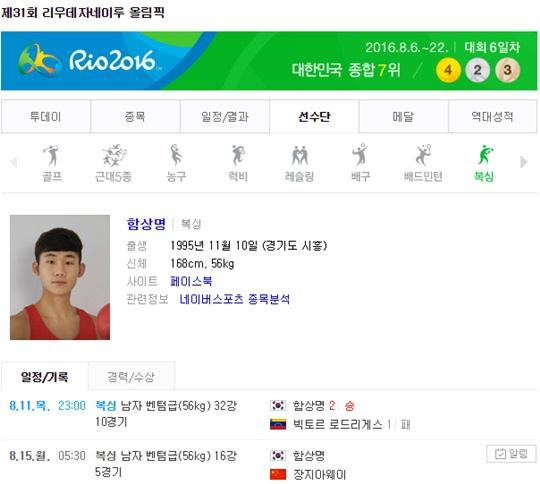Show next sports with right arrow
540x484 pixels.
[523, 162]
